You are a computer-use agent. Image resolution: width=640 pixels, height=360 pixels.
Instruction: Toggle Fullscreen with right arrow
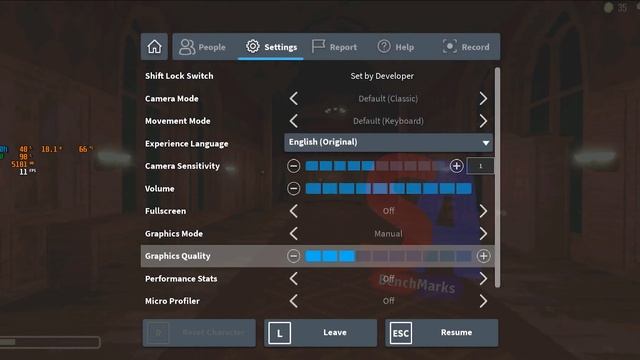pyautogui.click(x=483, y=211)
